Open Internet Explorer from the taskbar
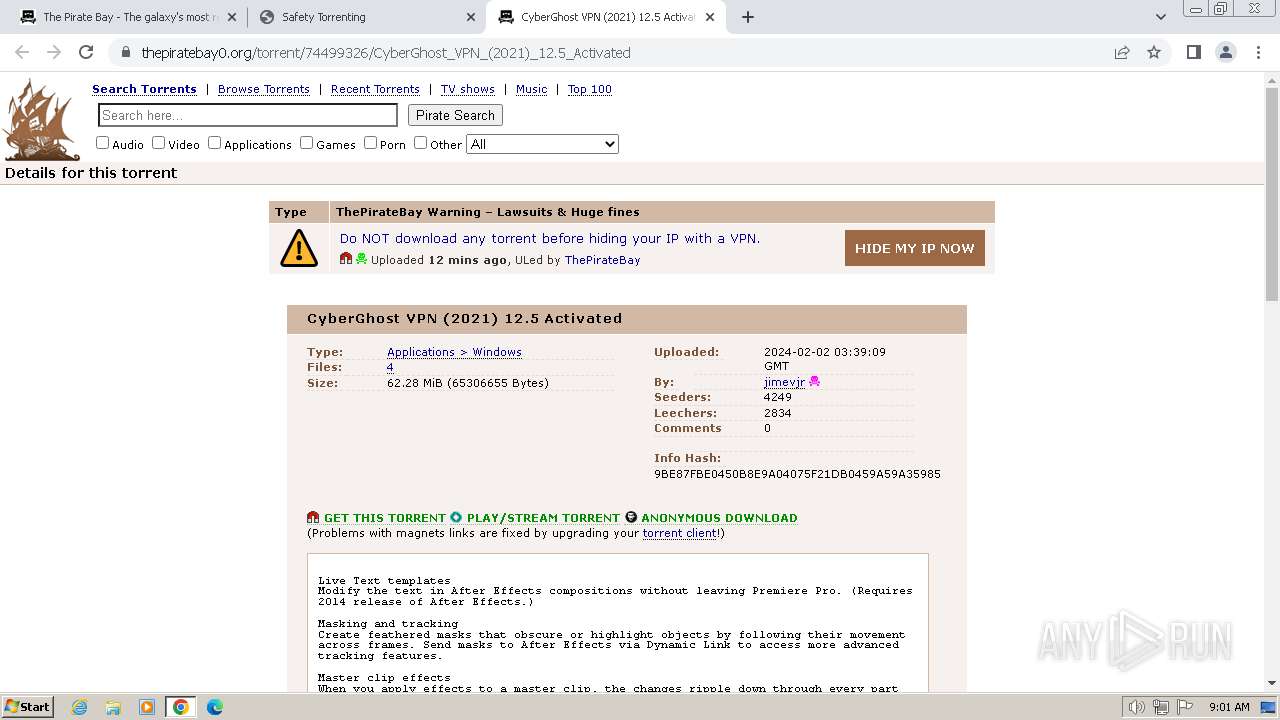This screenshot has height=720, width=1280. [x=80, y=707]
